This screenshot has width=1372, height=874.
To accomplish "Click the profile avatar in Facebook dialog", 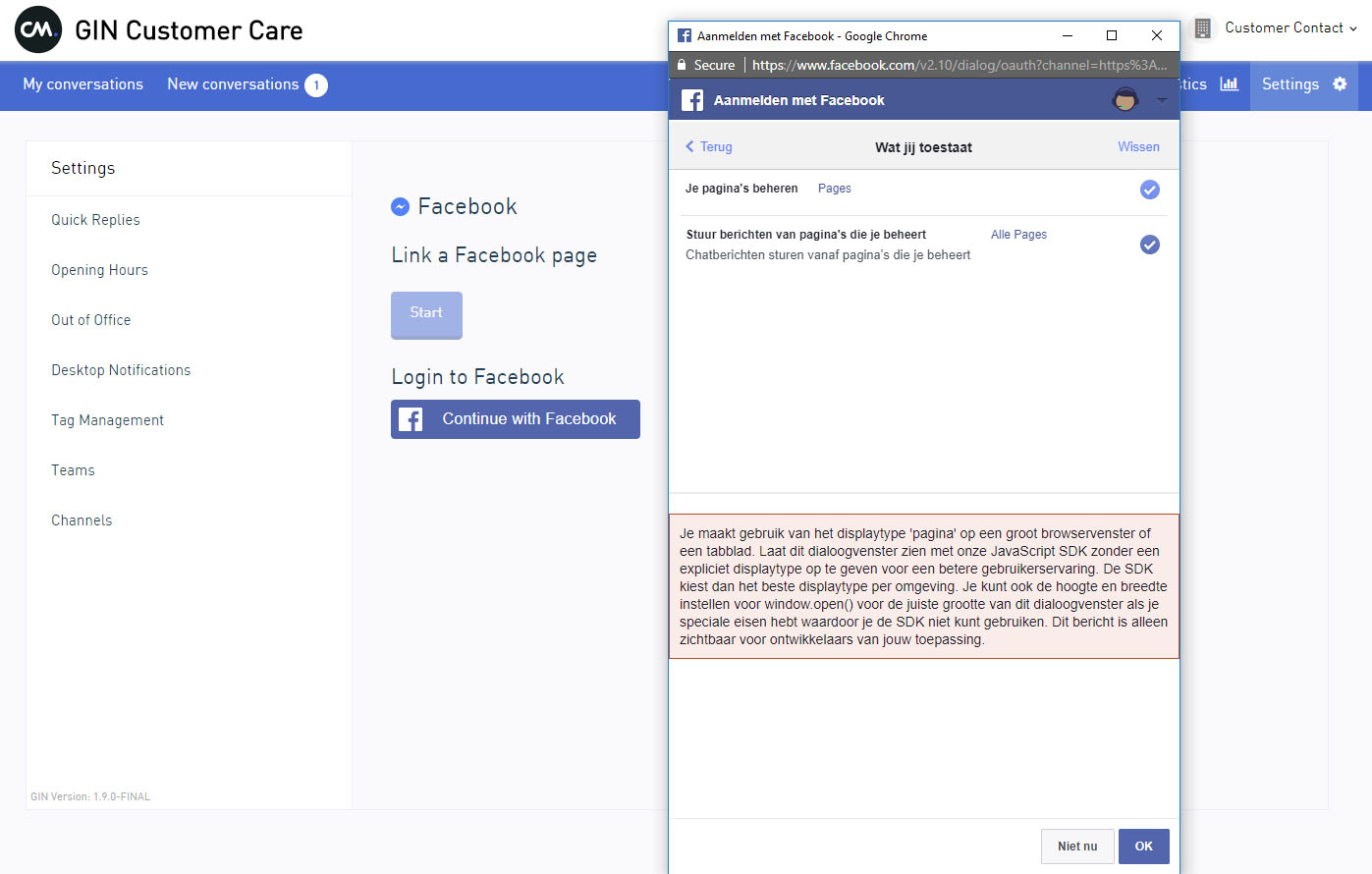I will click(x=1125, y=100).
